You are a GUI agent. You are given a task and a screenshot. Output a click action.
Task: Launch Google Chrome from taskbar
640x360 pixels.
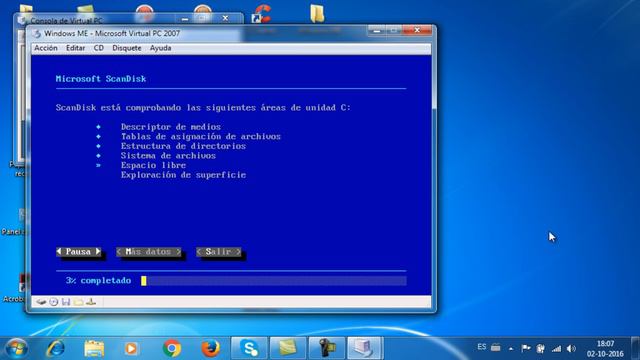point(172,348)
